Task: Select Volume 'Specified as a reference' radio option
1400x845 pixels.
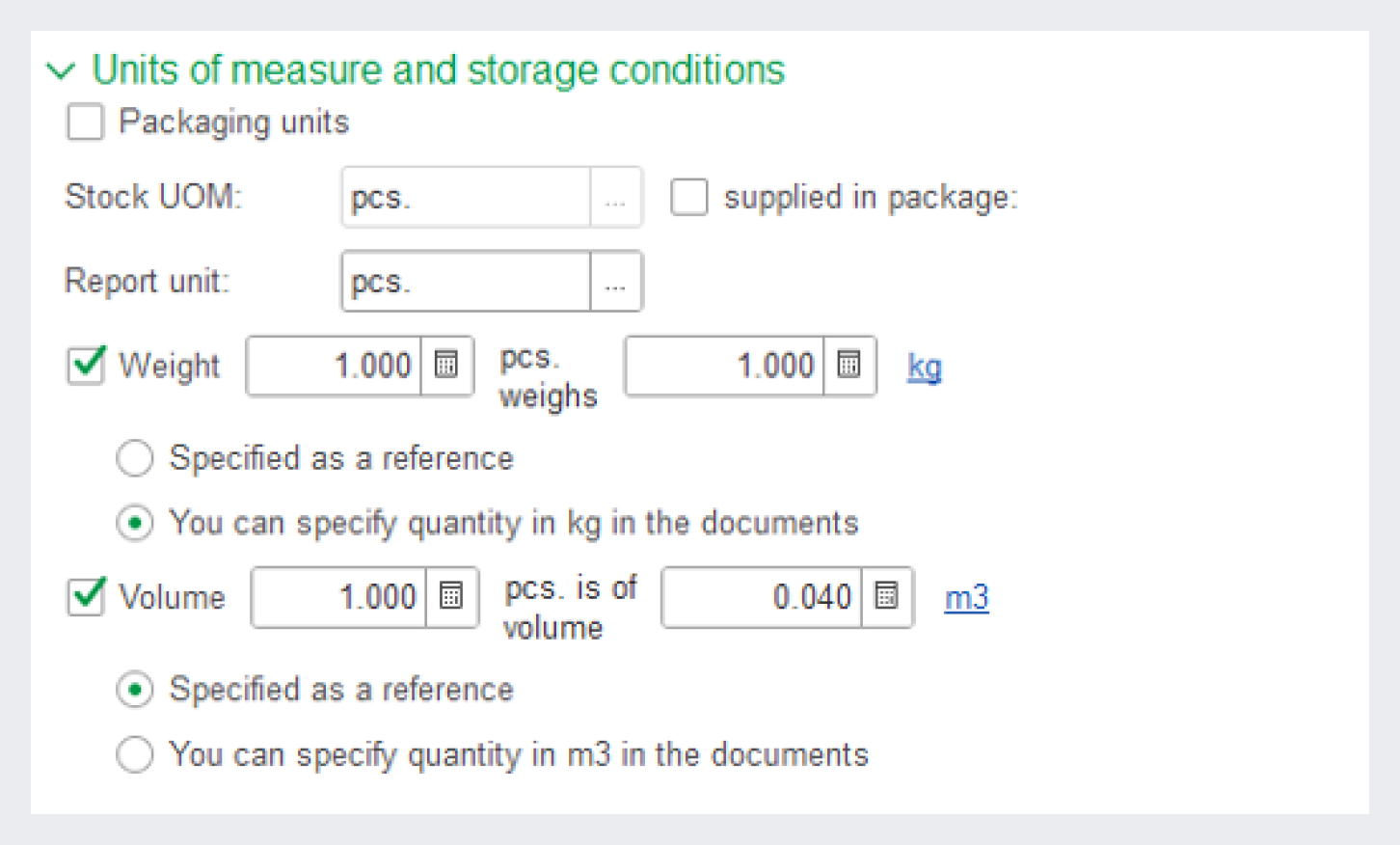Action: pos(135,690)
